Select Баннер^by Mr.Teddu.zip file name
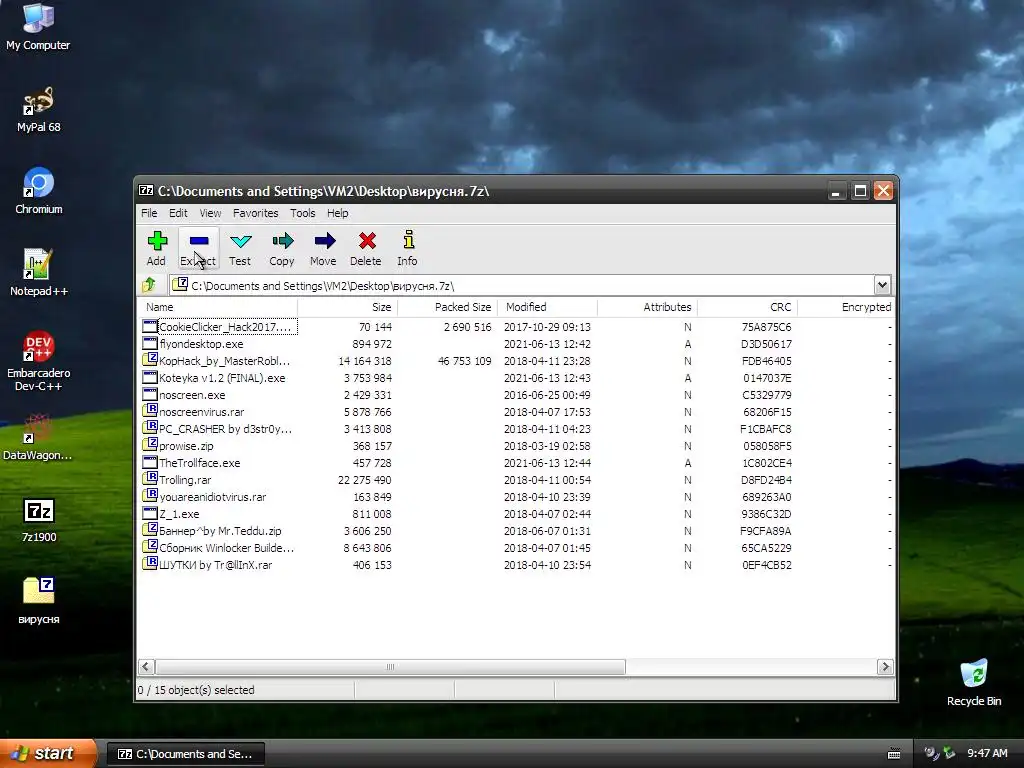The height and width of the screenshot is (768, 1024). (x=220, y=531)
